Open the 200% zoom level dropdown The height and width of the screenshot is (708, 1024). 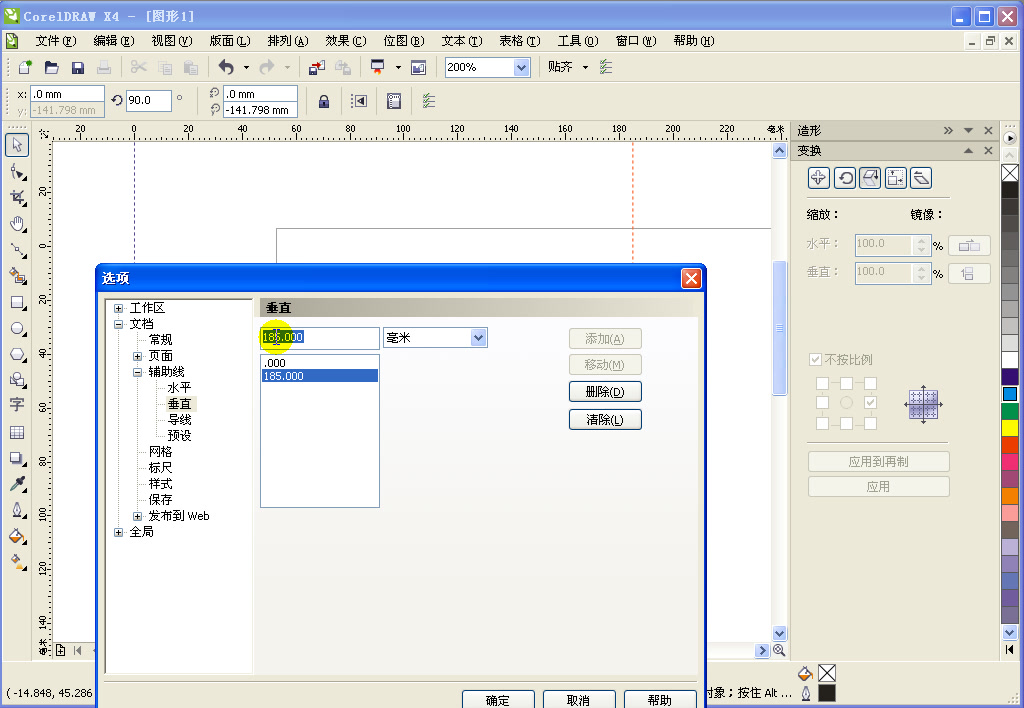point(521,67)
